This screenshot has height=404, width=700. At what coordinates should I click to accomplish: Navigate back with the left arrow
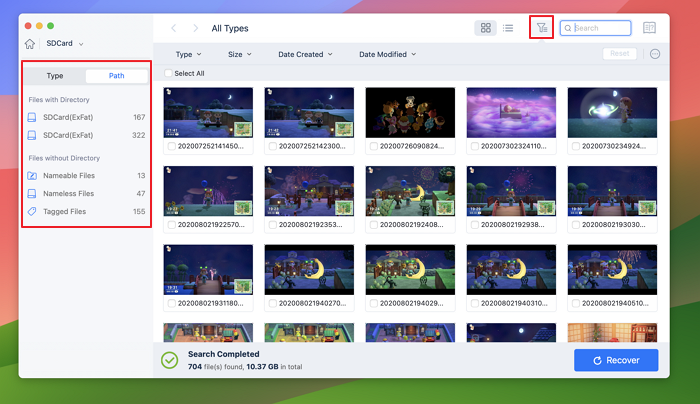click(174, 28)
